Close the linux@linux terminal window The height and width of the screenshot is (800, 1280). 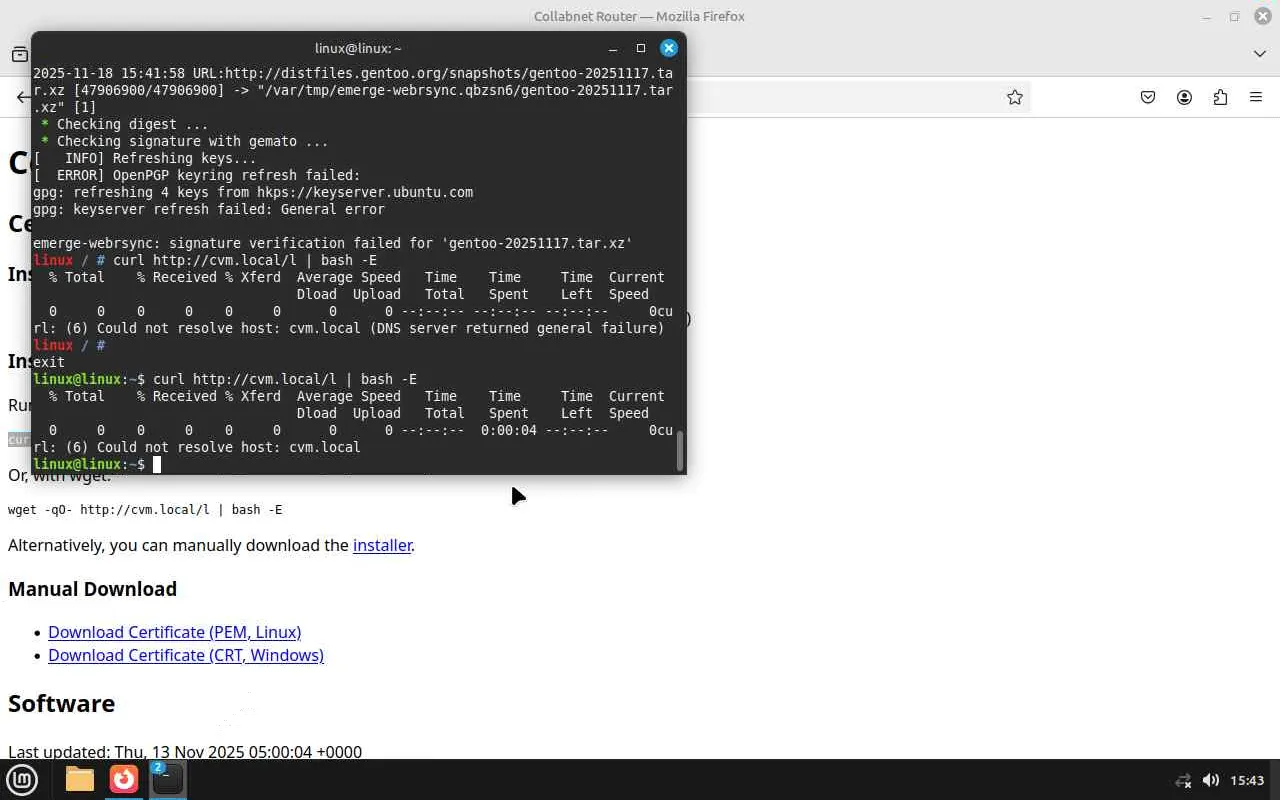pos(669,48)
